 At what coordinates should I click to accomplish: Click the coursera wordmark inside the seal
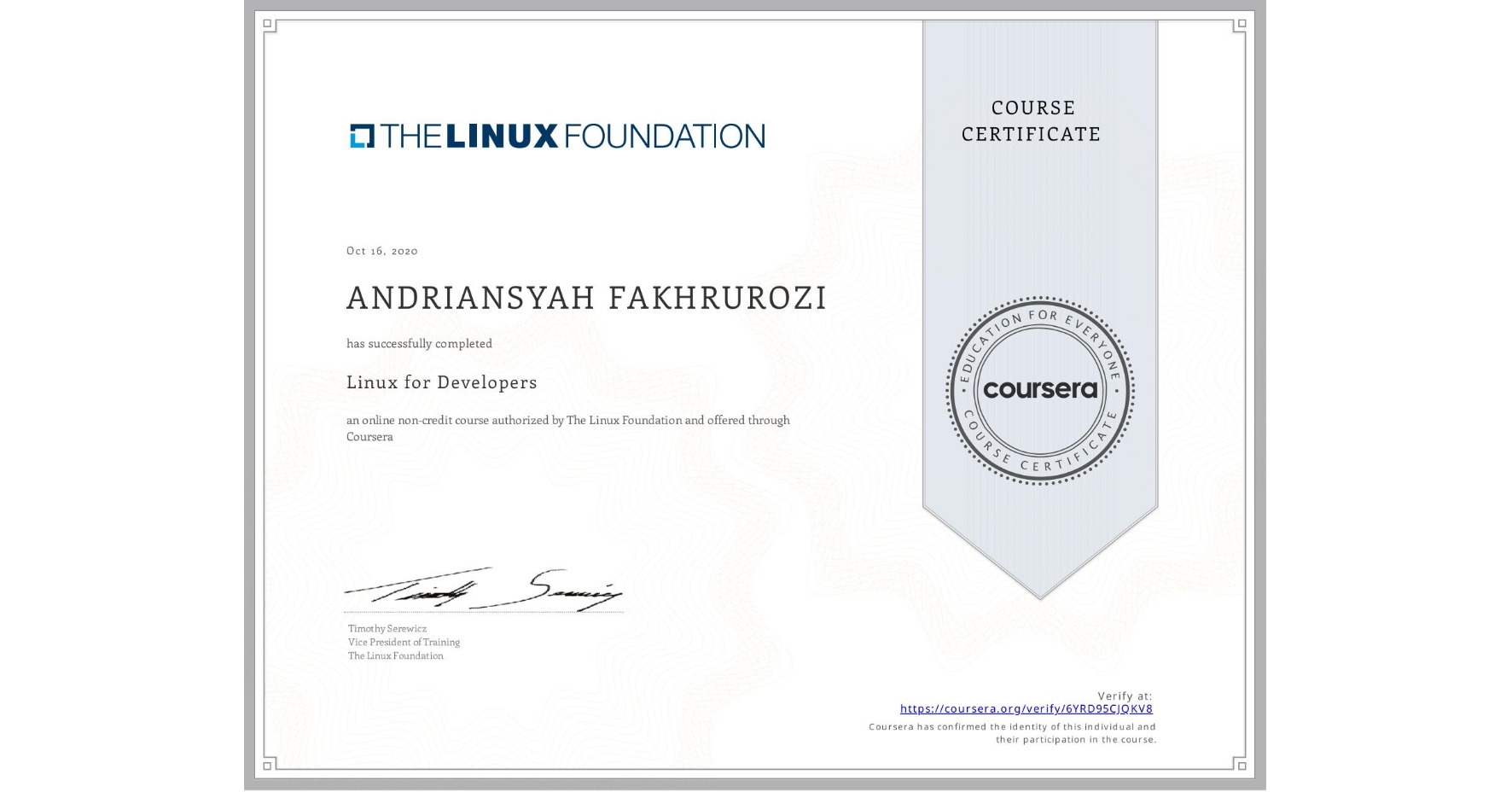[1039, 390]
